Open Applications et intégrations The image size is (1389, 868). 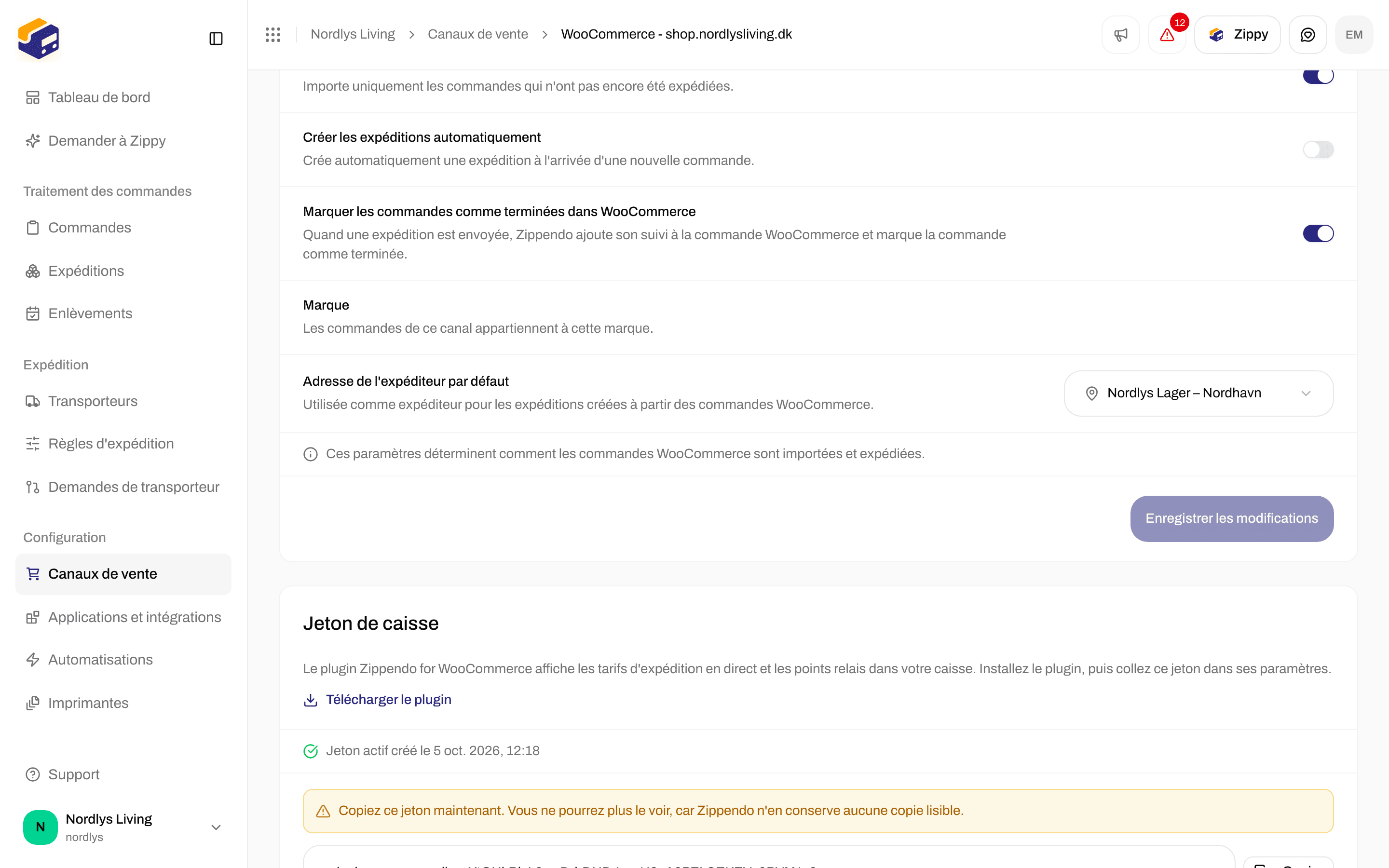click(123, 617)
